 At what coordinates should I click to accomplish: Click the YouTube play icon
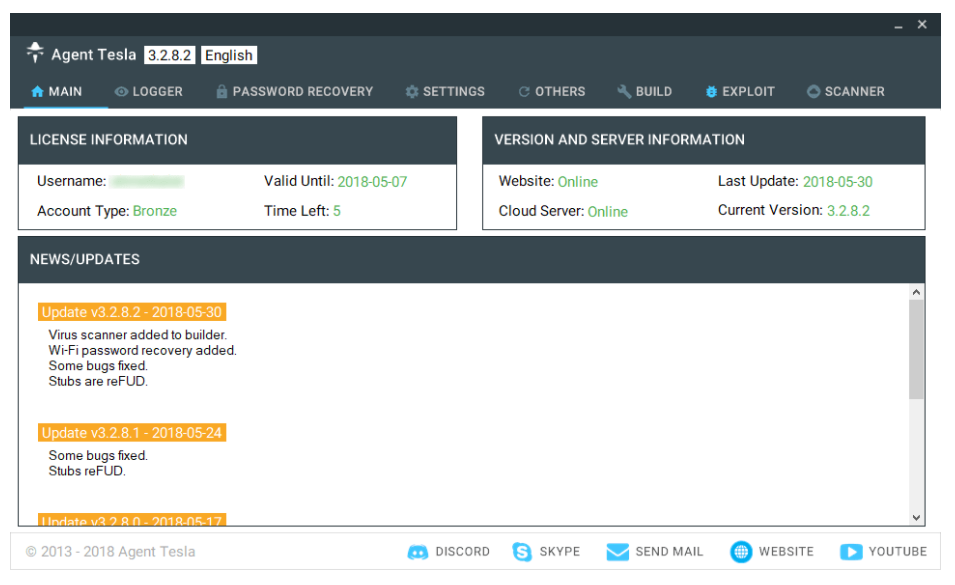click(851, 552)
